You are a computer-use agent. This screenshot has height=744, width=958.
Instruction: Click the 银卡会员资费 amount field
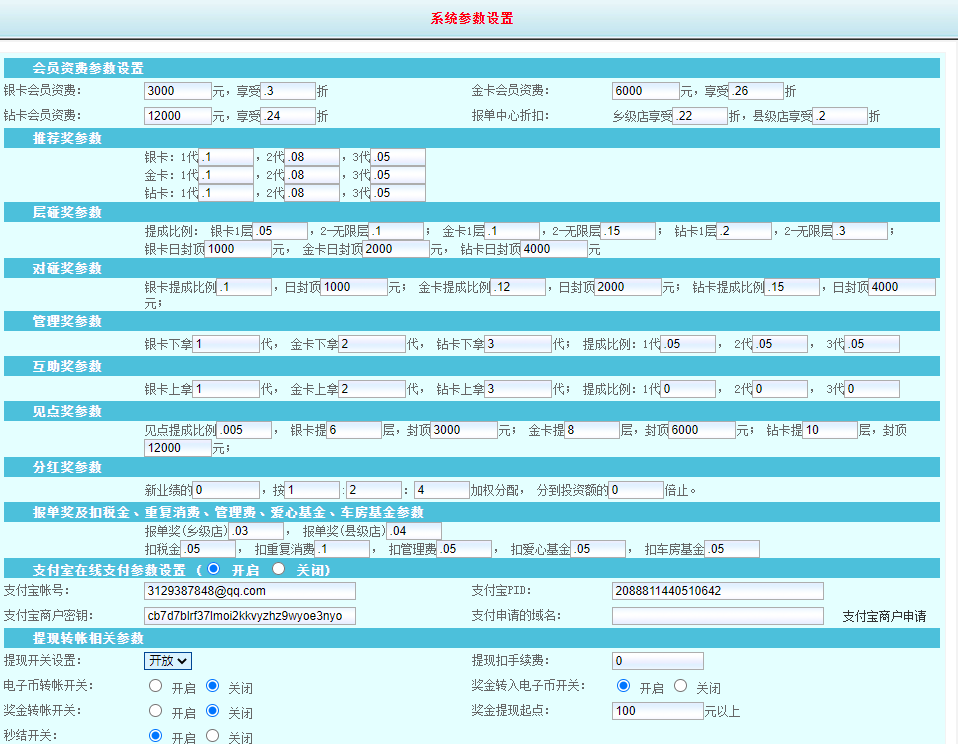(x=178, y=91)
